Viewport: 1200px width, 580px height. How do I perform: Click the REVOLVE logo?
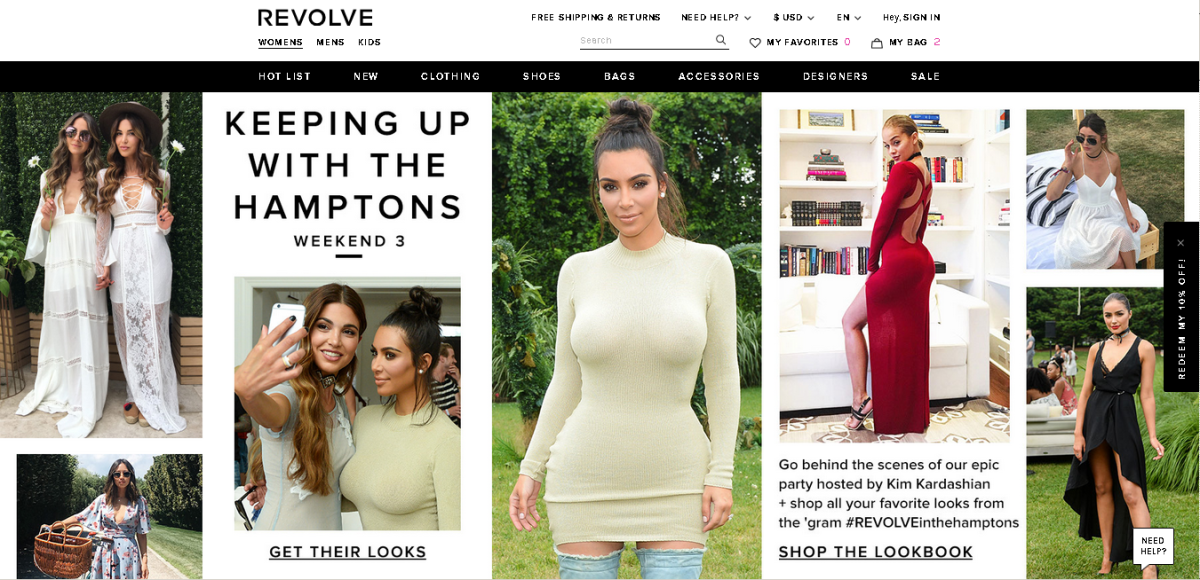pyautogui.click(x=315, y=18)
